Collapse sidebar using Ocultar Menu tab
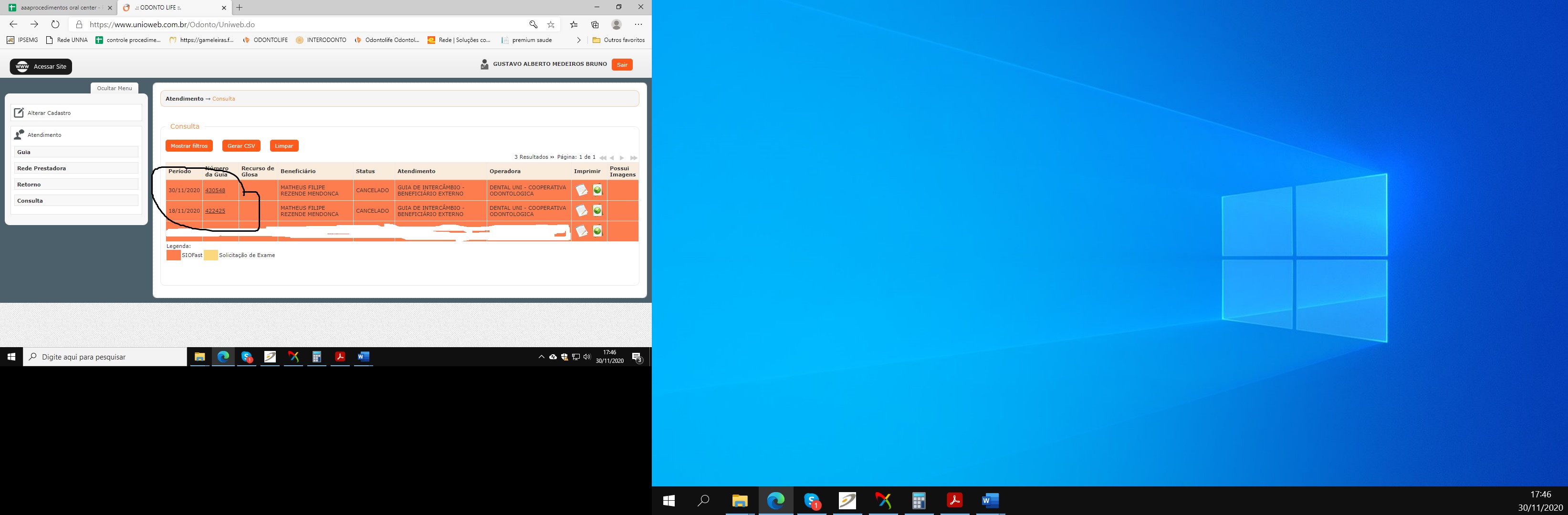The height and width of the screenshot is (515, 1568). click(x=115, y=88)
